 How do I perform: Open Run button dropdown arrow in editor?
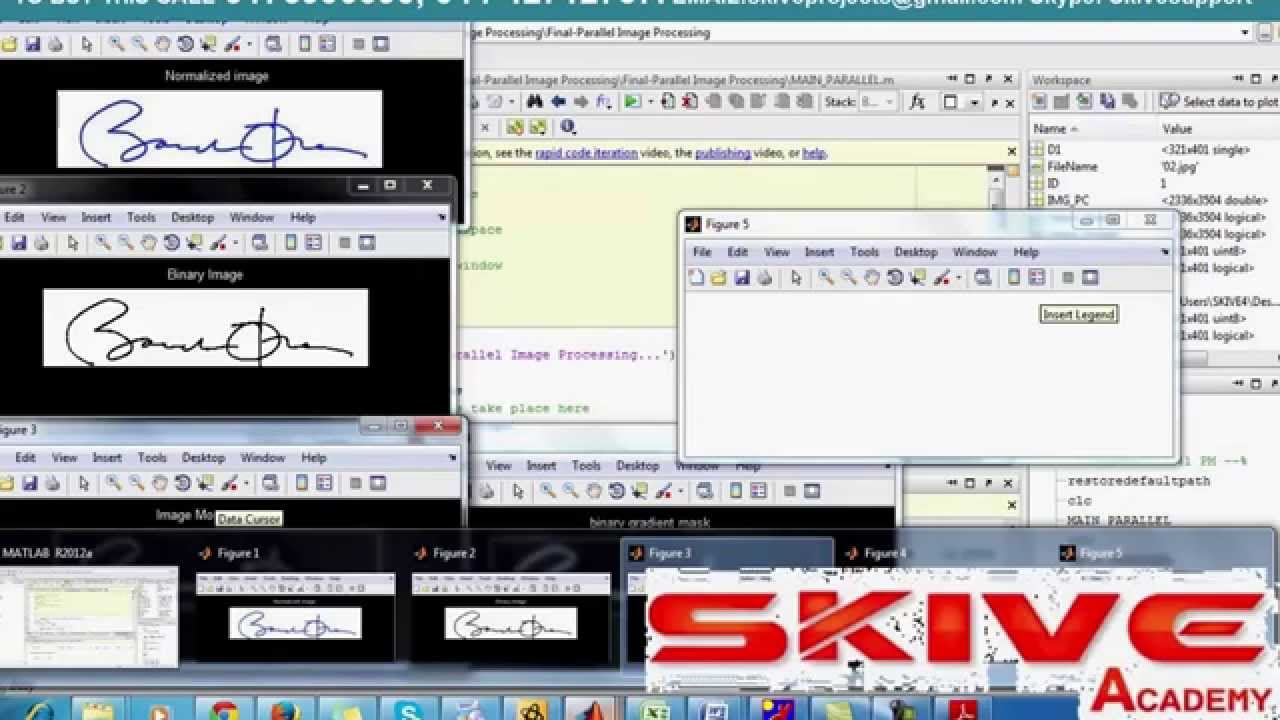650,102
